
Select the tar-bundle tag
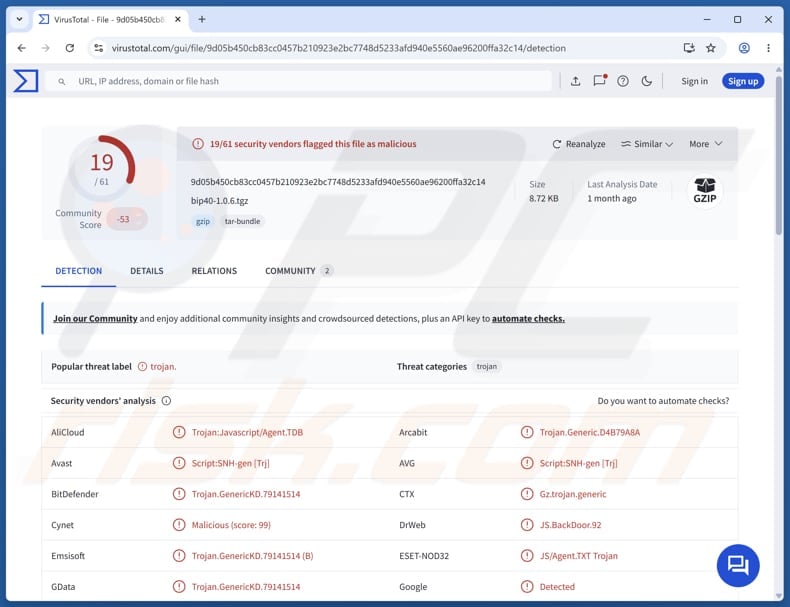(x=242, y=221)
